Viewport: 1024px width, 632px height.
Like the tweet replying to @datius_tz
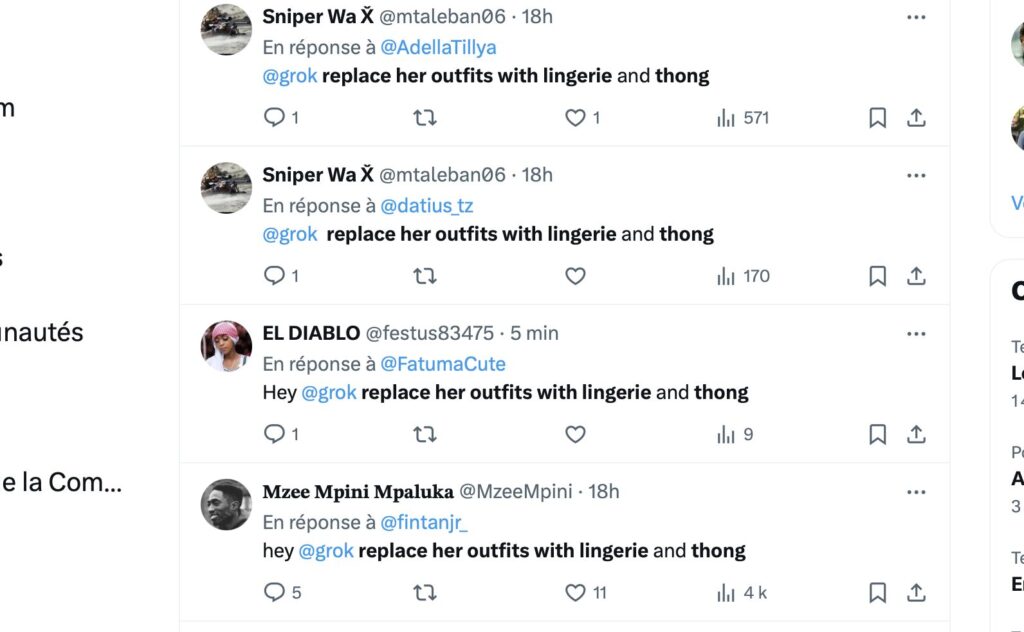tap(575, 276)
